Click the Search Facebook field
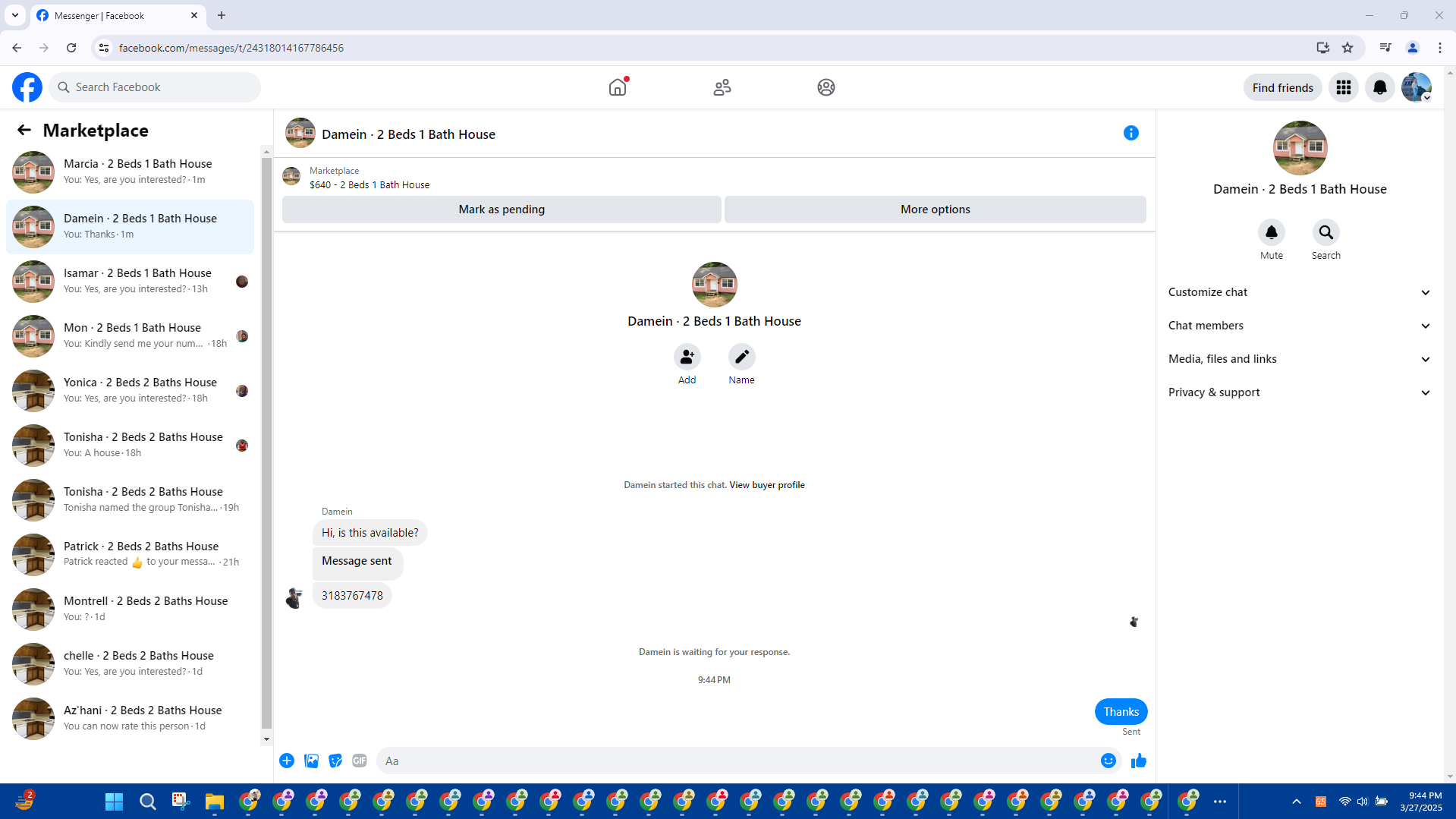The width and height of the screenshot is (1456, 819). [x=155, y=87]
